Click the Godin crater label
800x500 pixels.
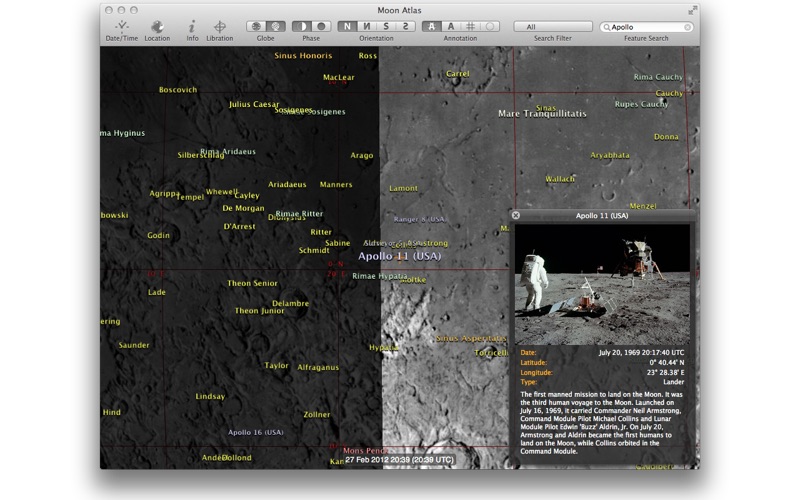(158, 235)
